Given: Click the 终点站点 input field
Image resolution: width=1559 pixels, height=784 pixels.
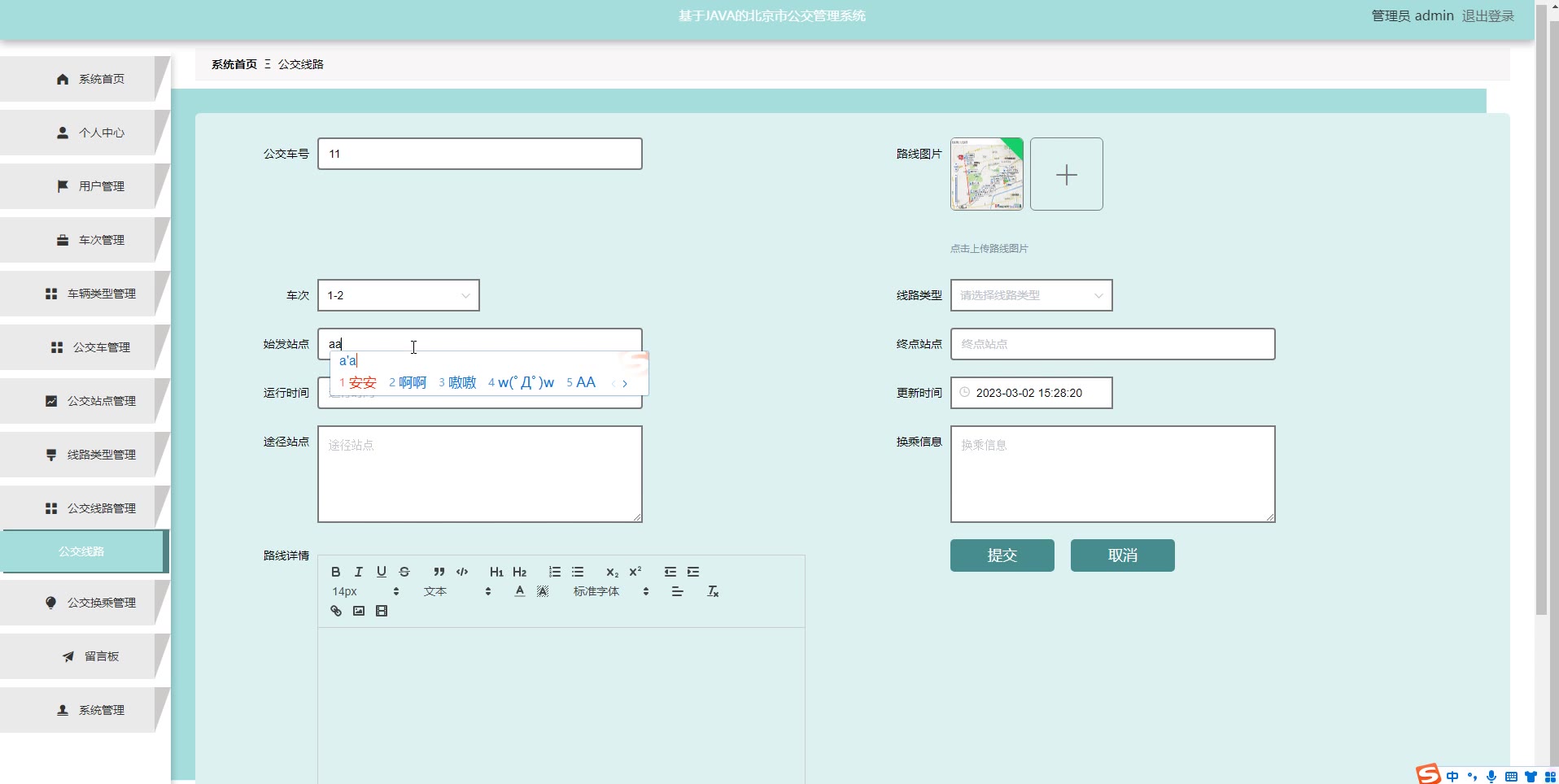Looking at the screenshot, I should point(1112,344).
